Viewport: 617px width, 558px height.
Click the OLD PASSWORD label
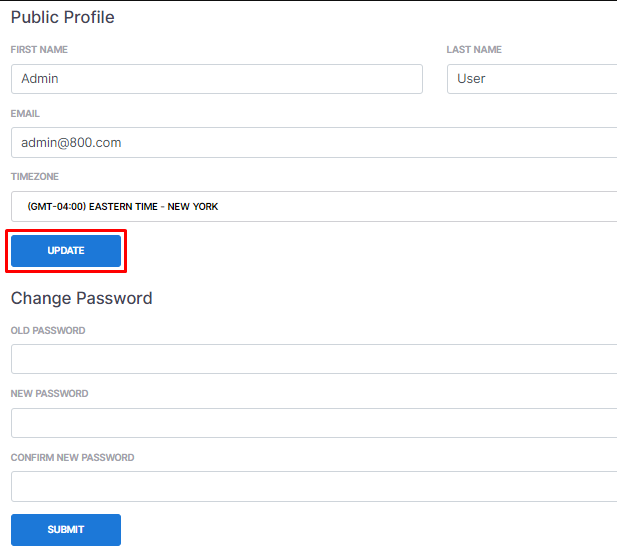[48, 331]
